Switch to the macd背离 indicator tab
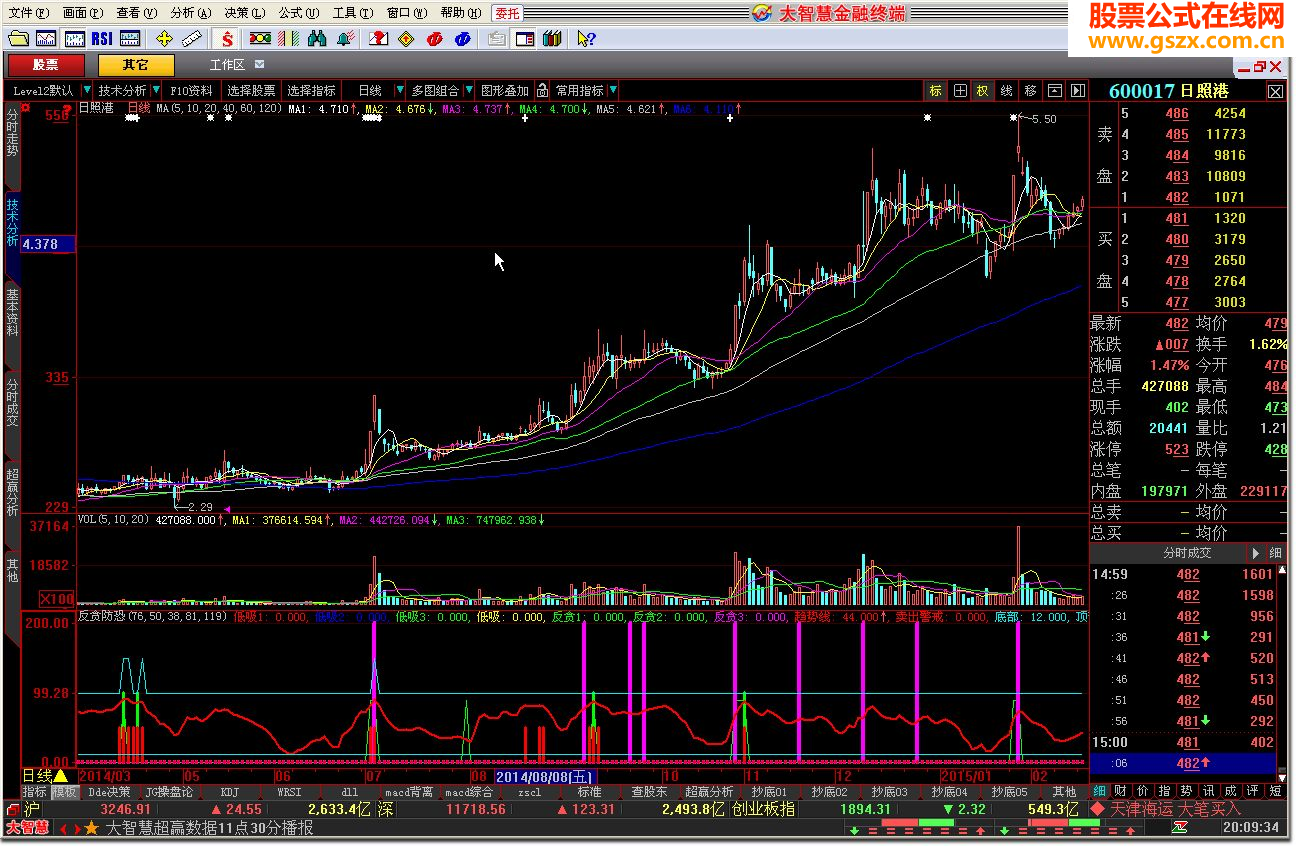 (x=410, y=792)
